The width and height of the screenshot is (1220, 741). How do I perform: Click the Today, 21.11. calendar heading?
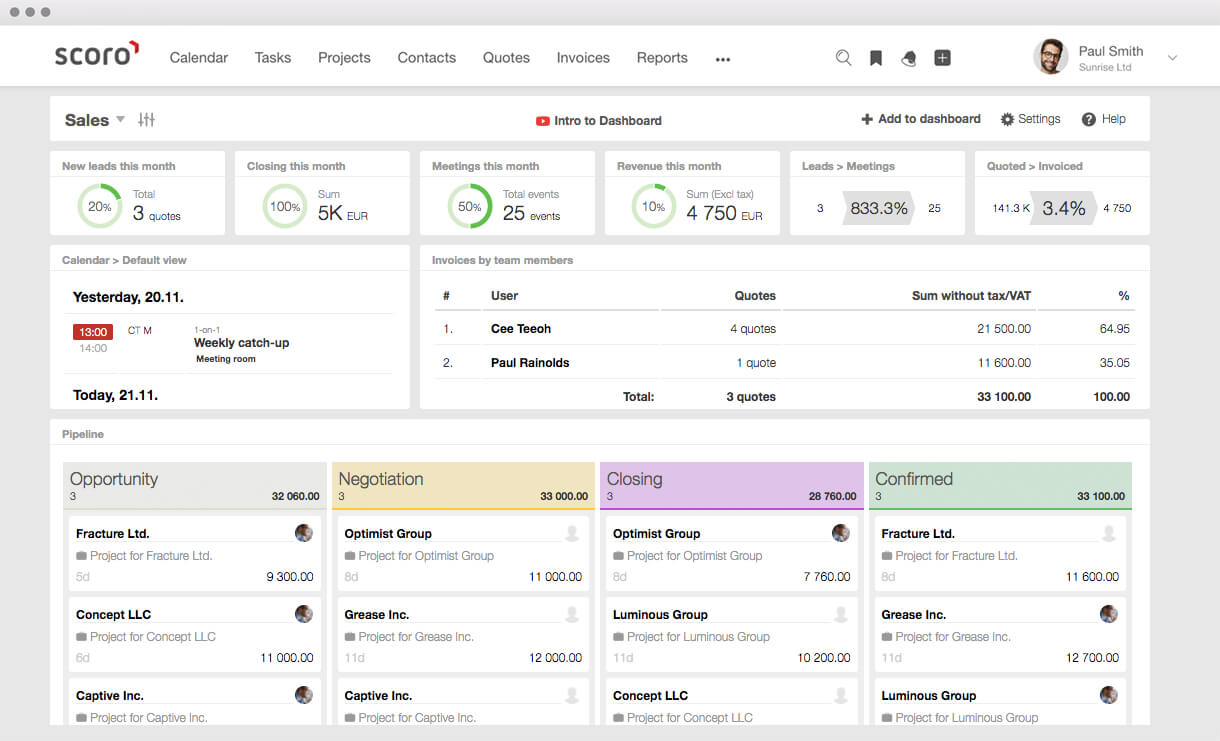point(115,396)
